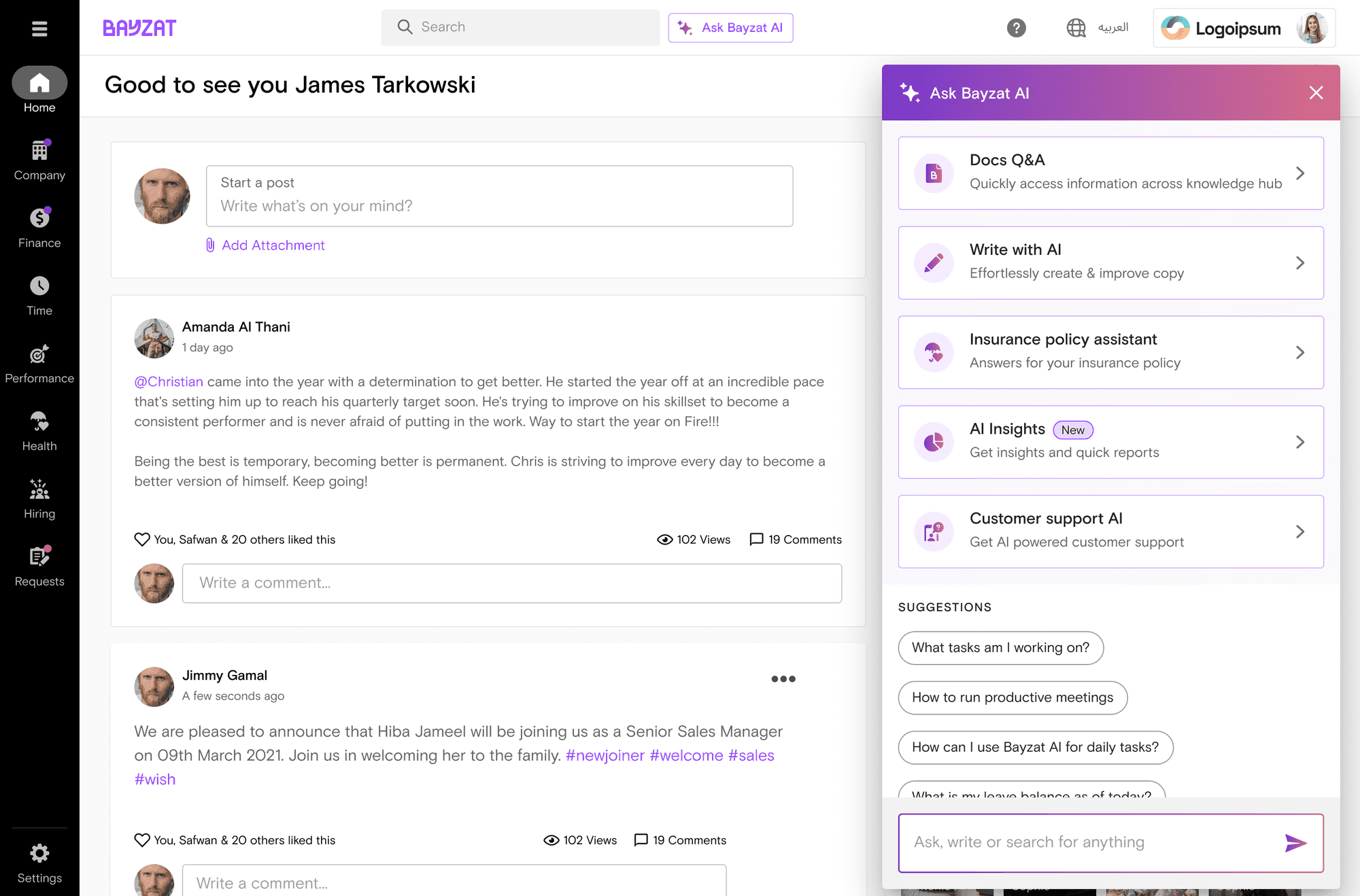Click the Ask Bayzat AI button in the header
The width and height of the screenshot is (1360, 896).
(x=730, y=28)
